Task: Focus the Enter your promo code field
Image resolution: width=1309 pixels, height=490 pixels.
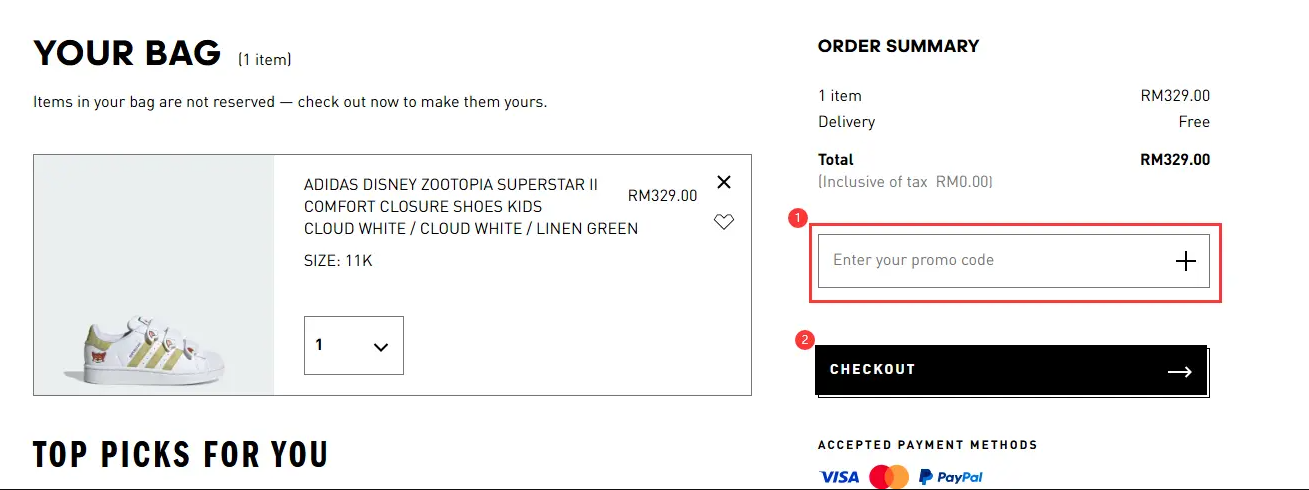Action: [x=990, y=261]
